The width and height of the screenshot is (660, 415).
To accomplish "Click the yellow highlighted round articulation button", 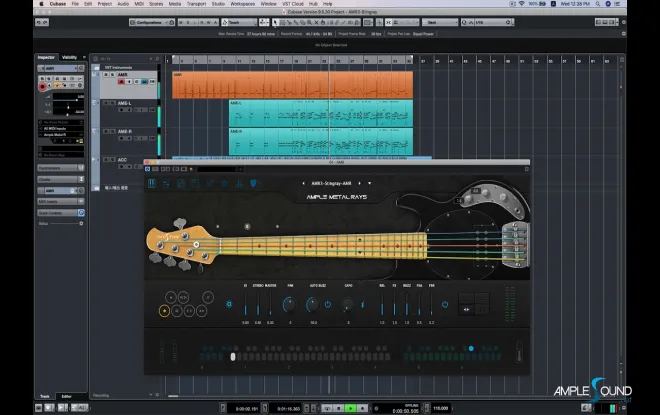I will tap(164, 311).
